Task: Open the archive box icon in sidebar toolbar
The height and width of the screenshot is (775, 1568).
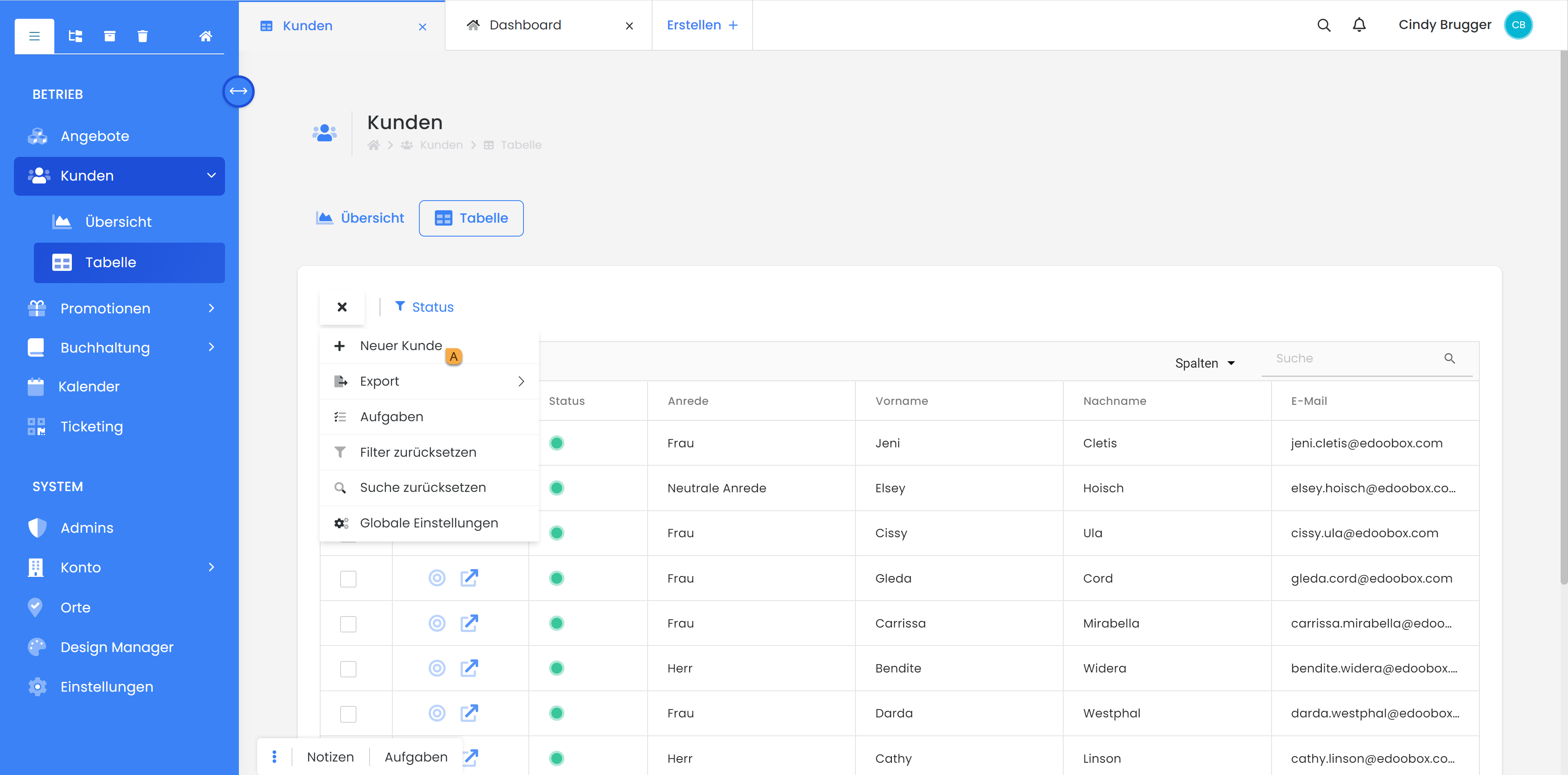Action: pos(109,36)
